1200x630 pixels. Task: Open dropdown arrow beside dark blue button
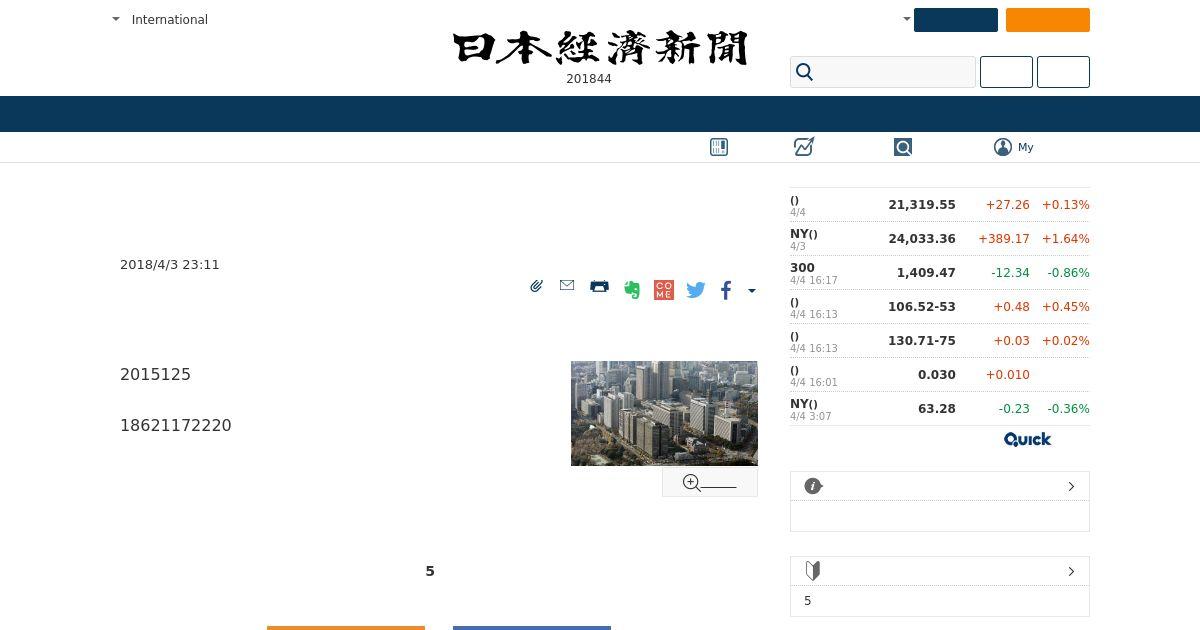click(907, 19)
